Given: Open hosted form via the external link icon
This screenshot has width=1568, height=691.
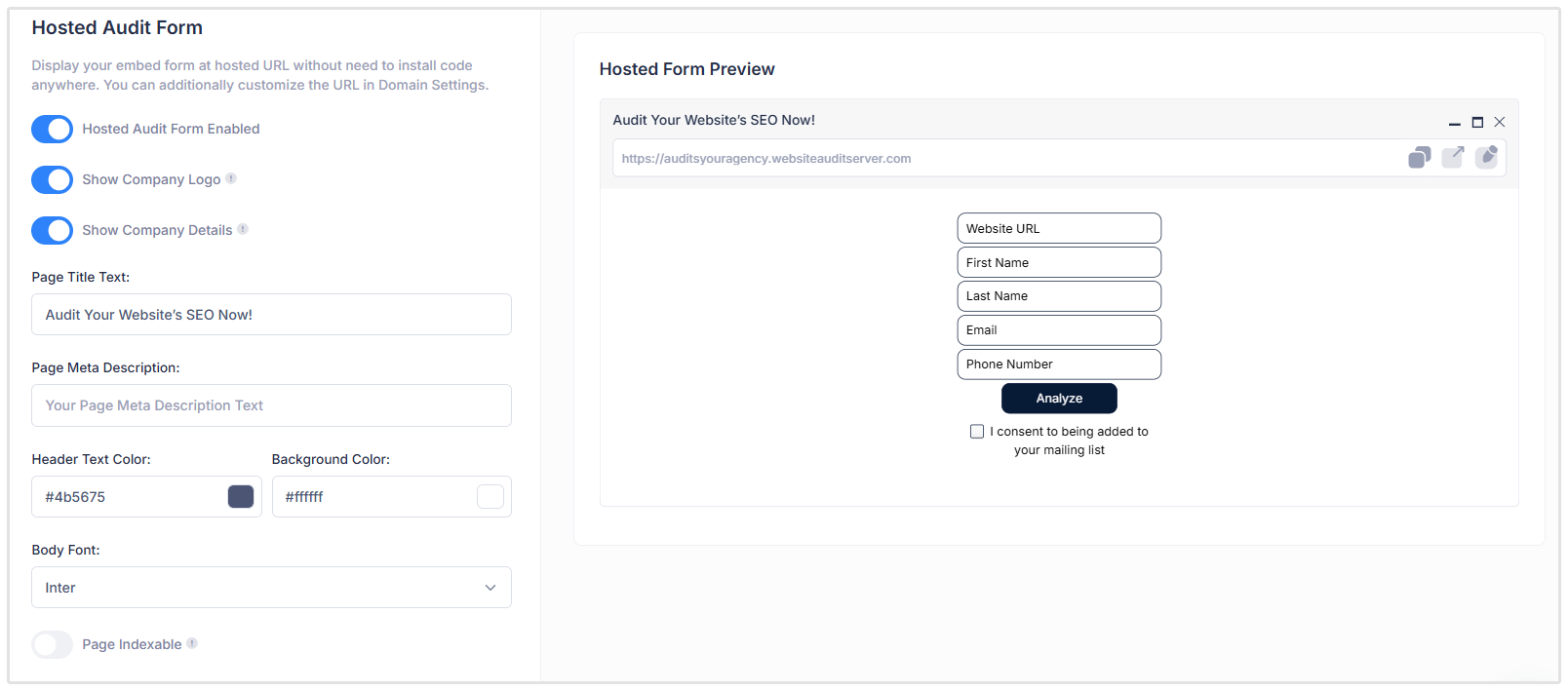Looking at the screenshot, I should [1453, 156].
